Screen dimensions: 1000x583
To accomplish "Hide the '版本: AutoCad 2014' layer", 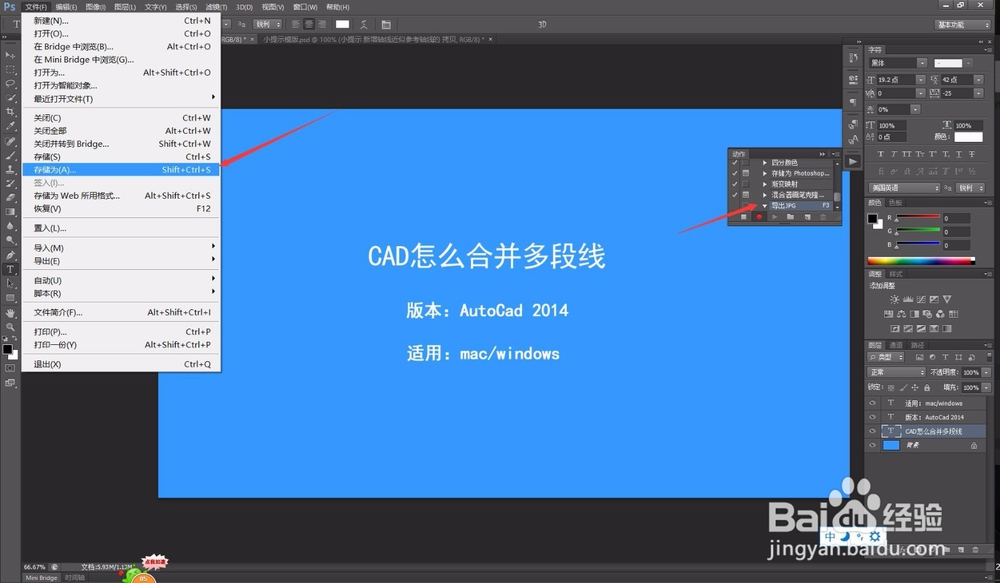I will [x=872, y=417].
